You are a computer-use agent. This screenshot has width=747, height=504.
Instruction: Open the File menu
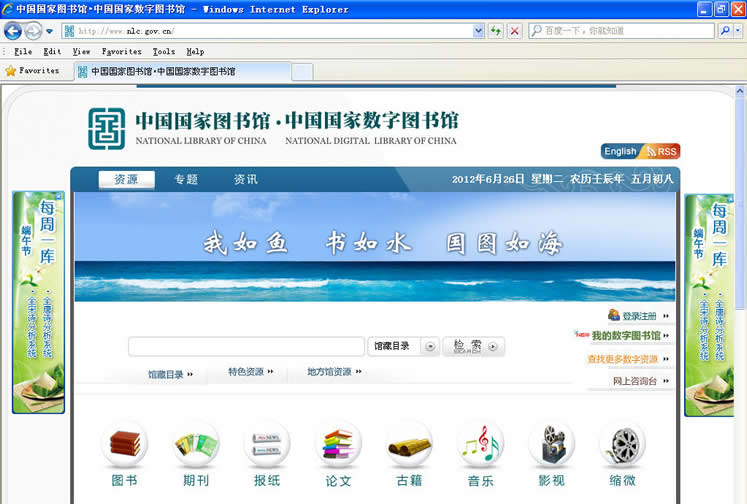click(x=23, y=51)
